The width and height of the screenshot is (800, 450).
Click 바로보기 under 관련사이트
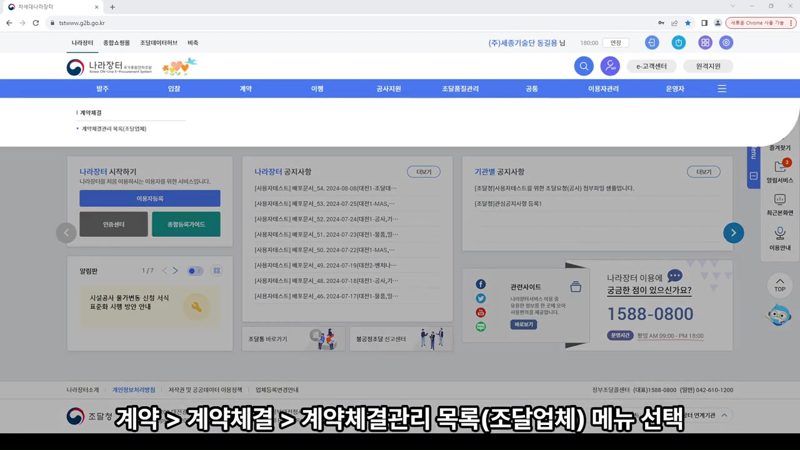point(523,324)
